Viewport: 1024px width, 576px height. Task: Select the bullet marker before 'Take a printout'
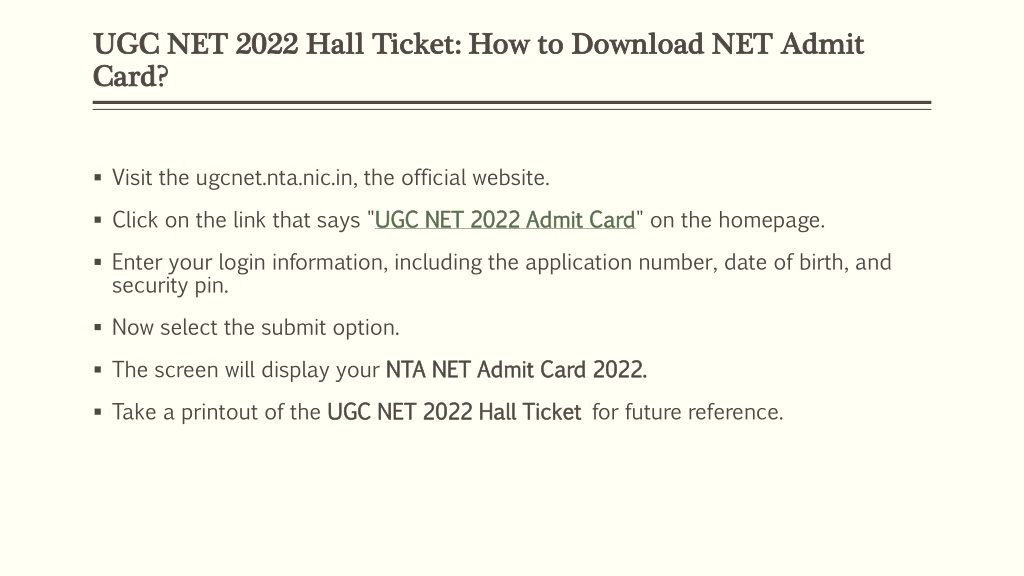(x=98, y=412)
